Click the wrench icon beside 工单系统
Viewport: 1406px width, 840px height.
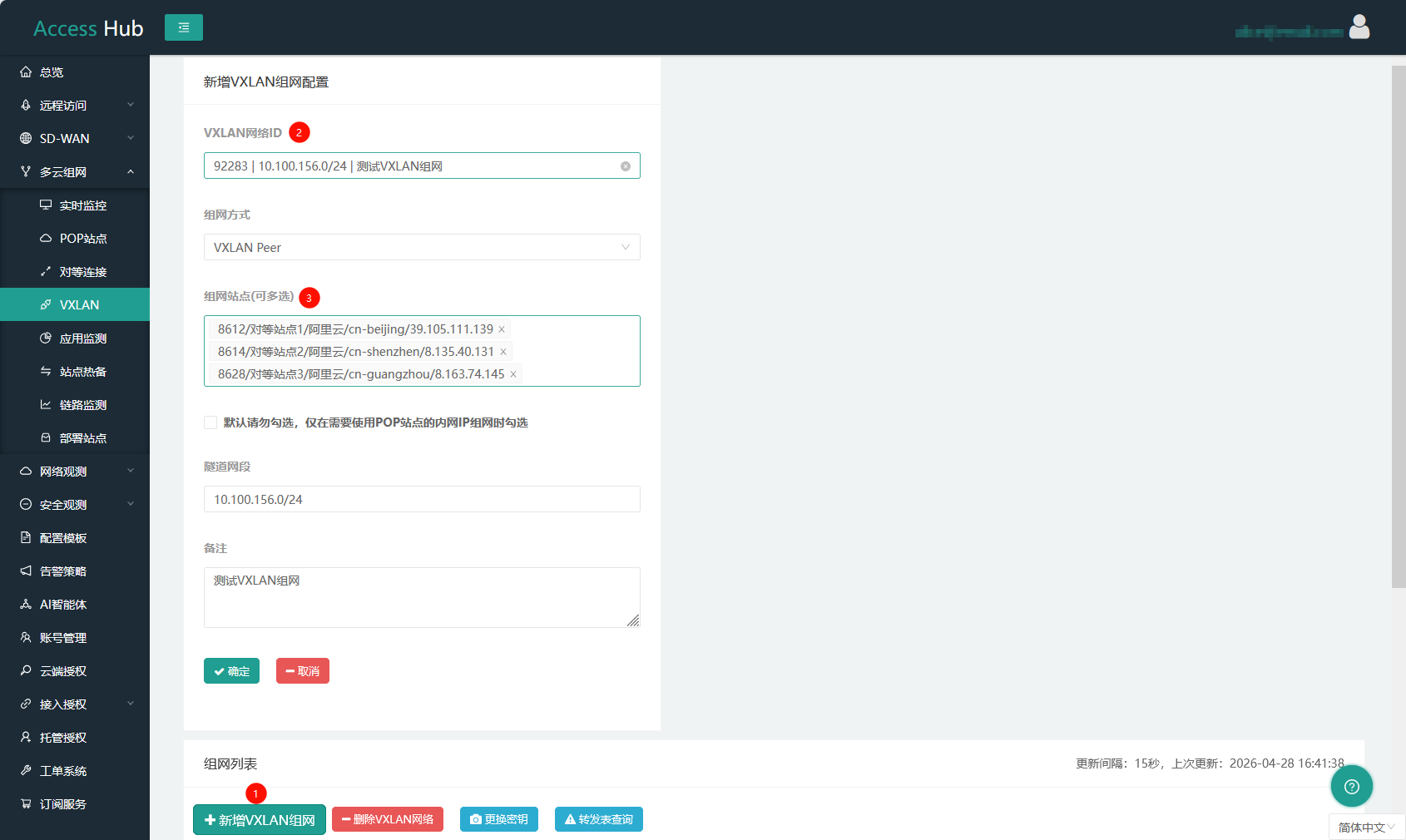[26, 771]
